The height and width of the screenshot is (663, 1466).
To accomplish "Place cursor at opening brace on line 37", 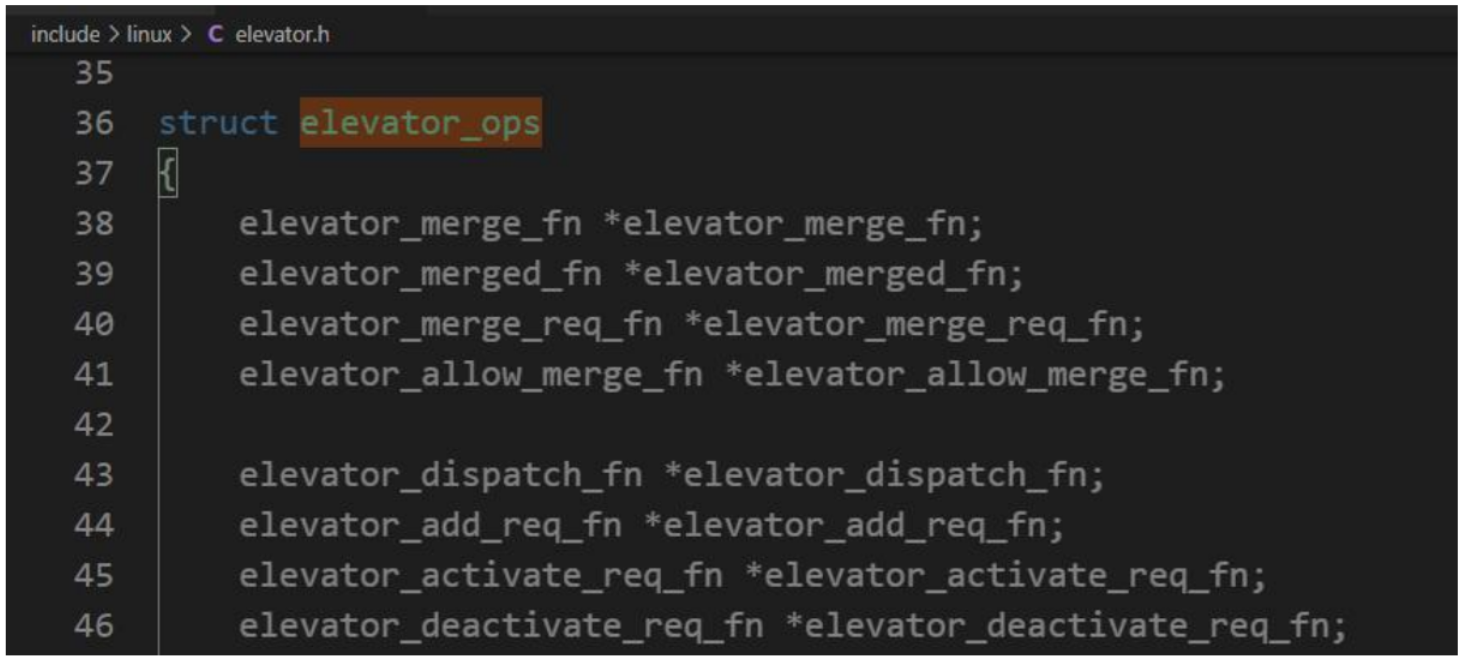I will click(167, 176).
